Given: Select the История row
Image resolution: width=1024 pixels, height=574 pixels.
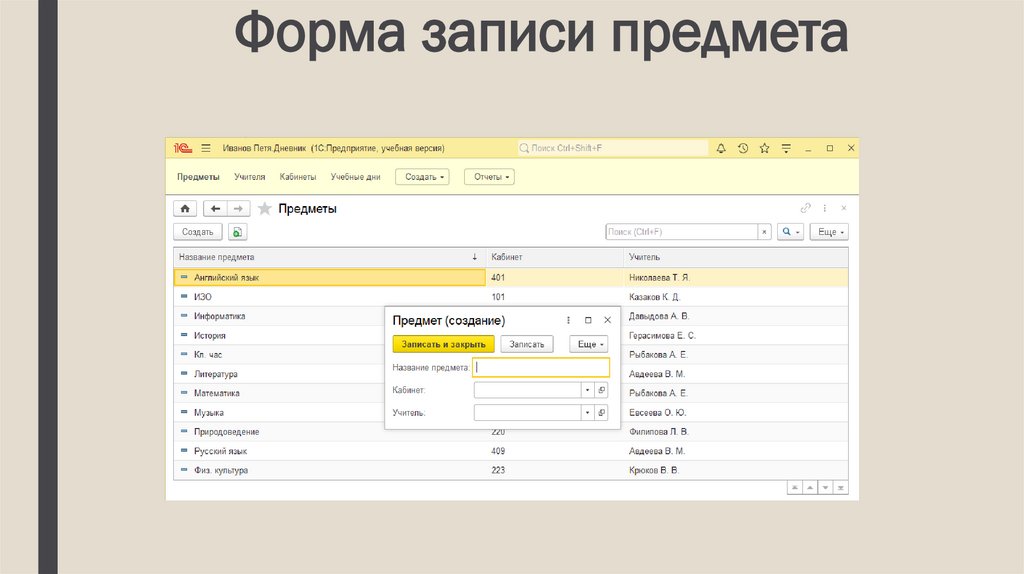Looking at the screenshot, I should coord(280,335).
